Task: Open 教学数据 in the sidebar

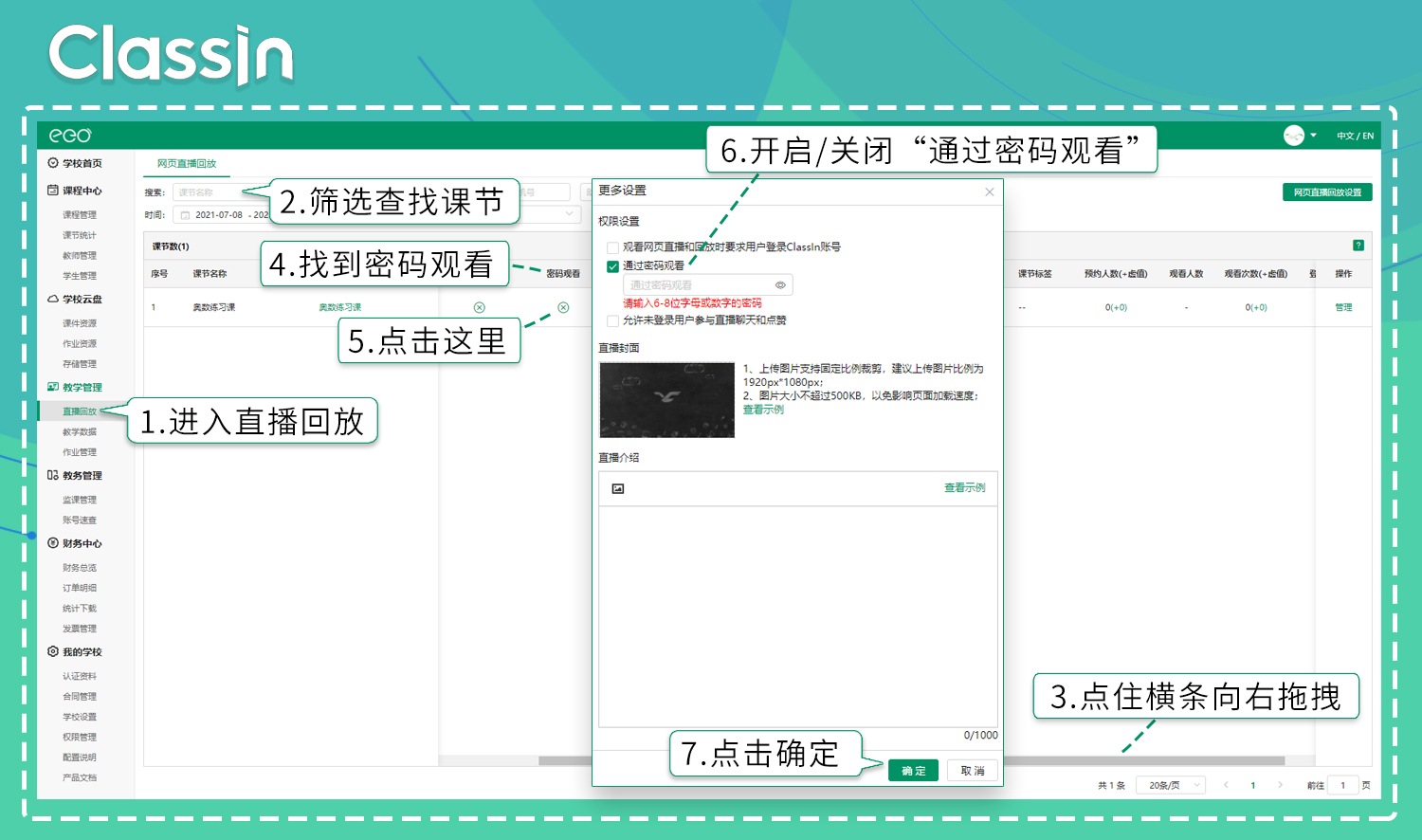Action: 80,432
